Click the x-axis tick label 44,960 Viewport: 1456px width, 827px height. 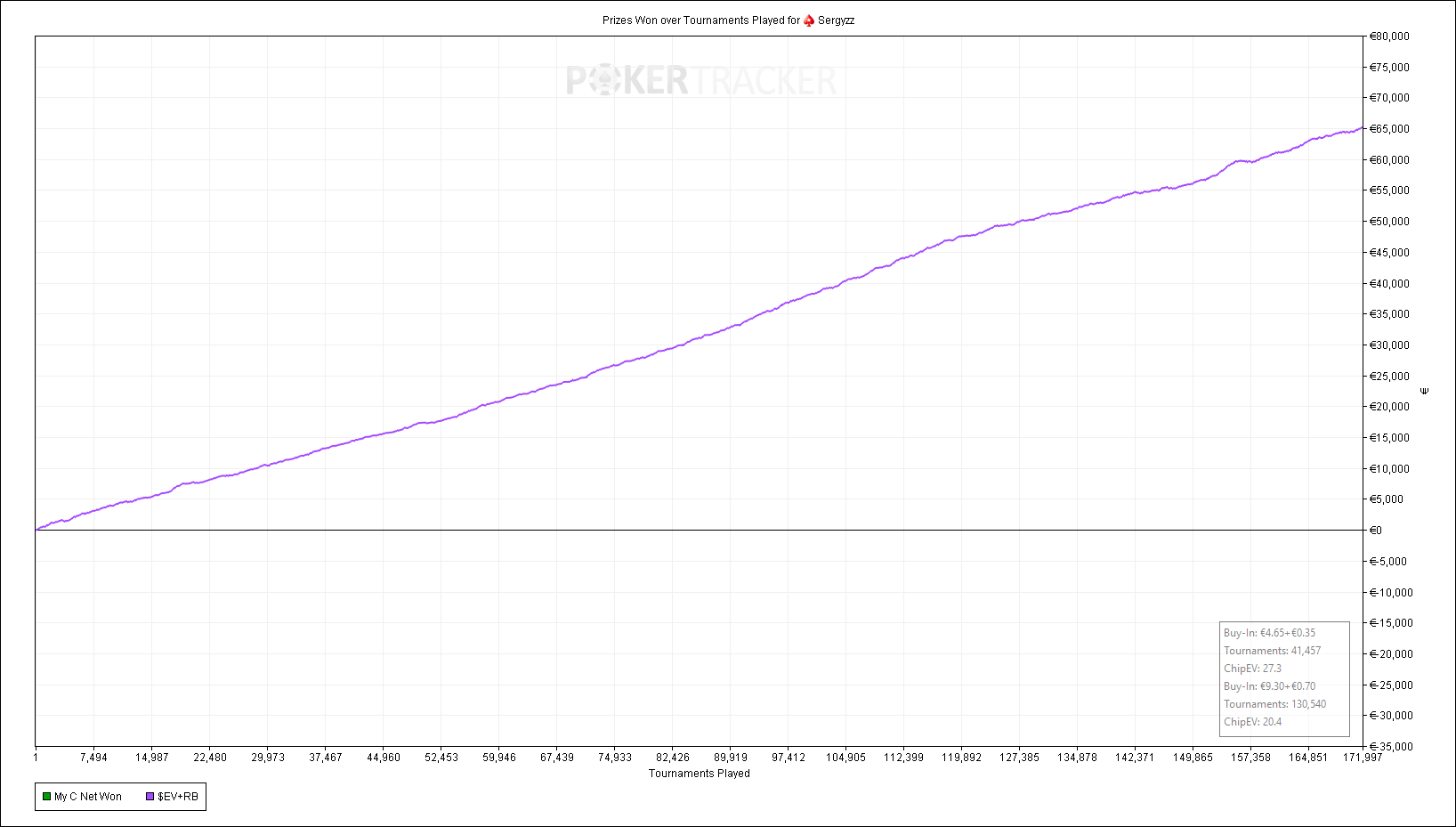point(384,758)
